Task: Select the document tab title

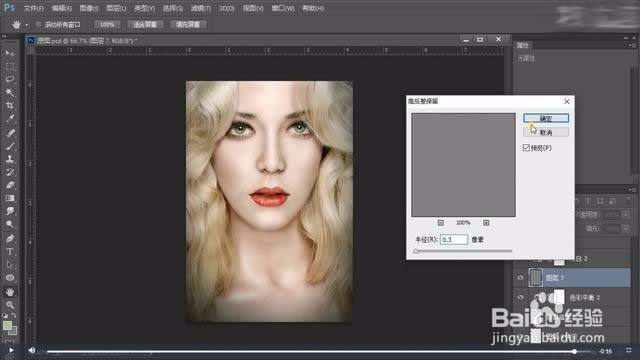Action: [87, 40]
